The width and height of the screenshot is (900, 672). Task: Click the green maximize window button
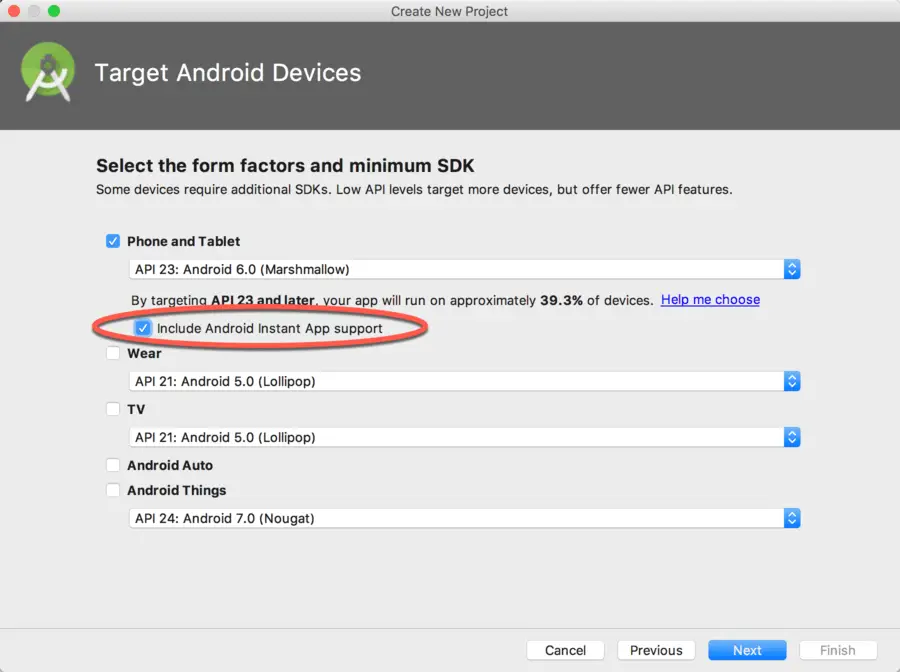pos(54,11)
